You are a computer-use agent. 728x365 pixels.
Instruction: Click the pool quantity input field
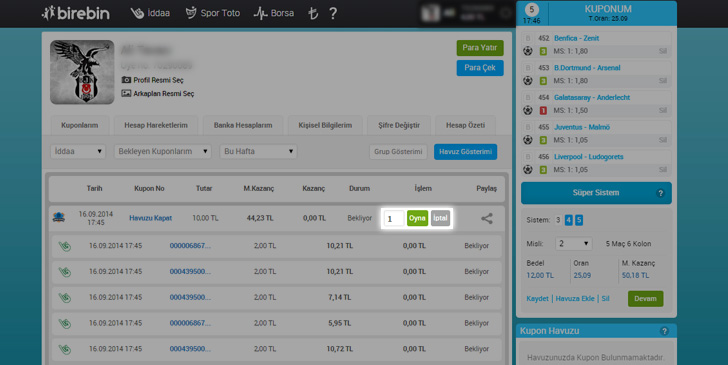pyautogui.click(x=394, y=218)
